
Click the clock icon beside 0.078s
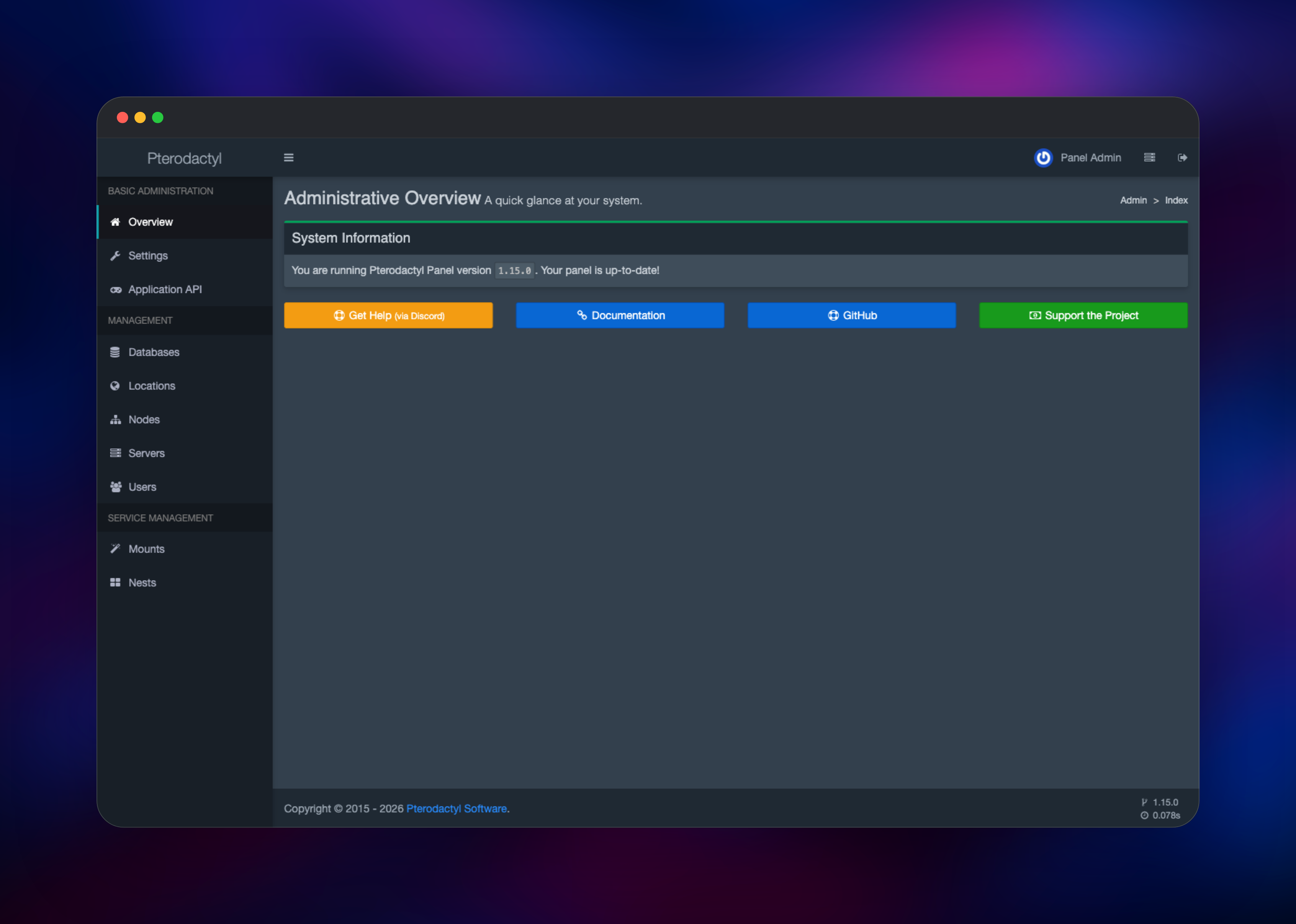coord(1145,815)
